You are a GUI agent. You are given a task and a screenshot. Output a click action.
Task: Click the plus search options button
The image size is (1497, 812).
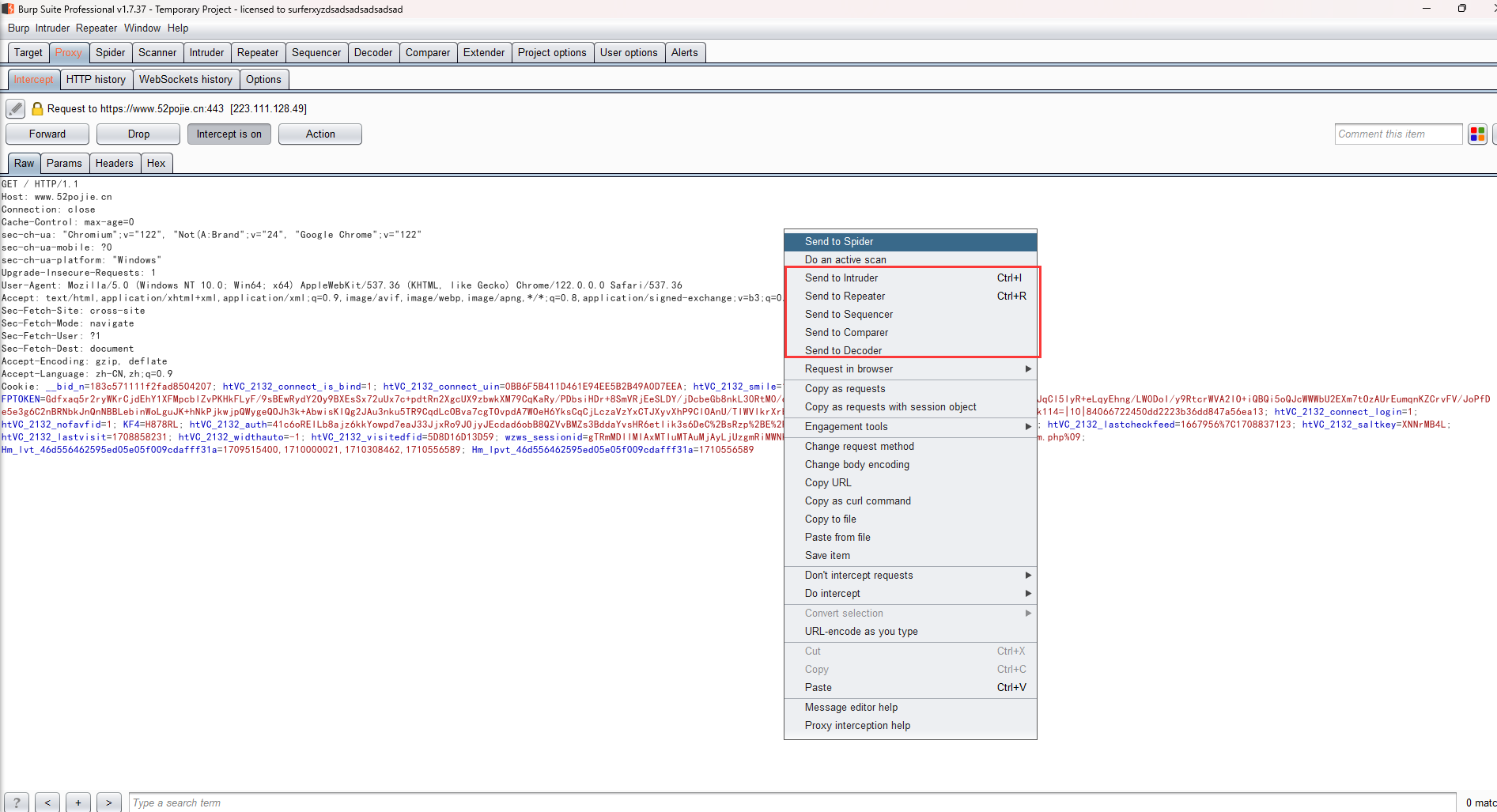point(78,803)
